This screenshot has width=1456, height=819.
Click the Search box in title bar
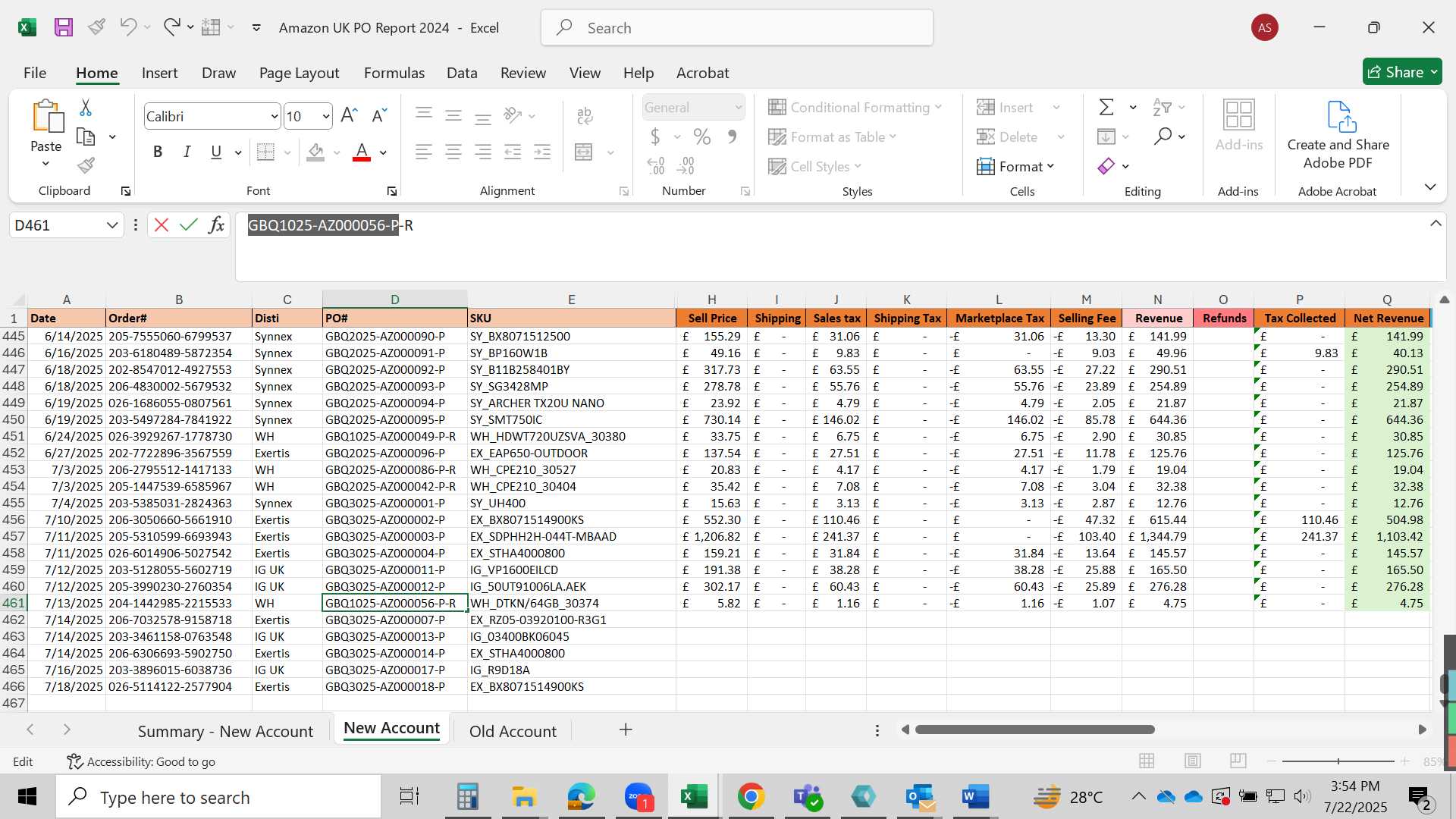point(737,28)
